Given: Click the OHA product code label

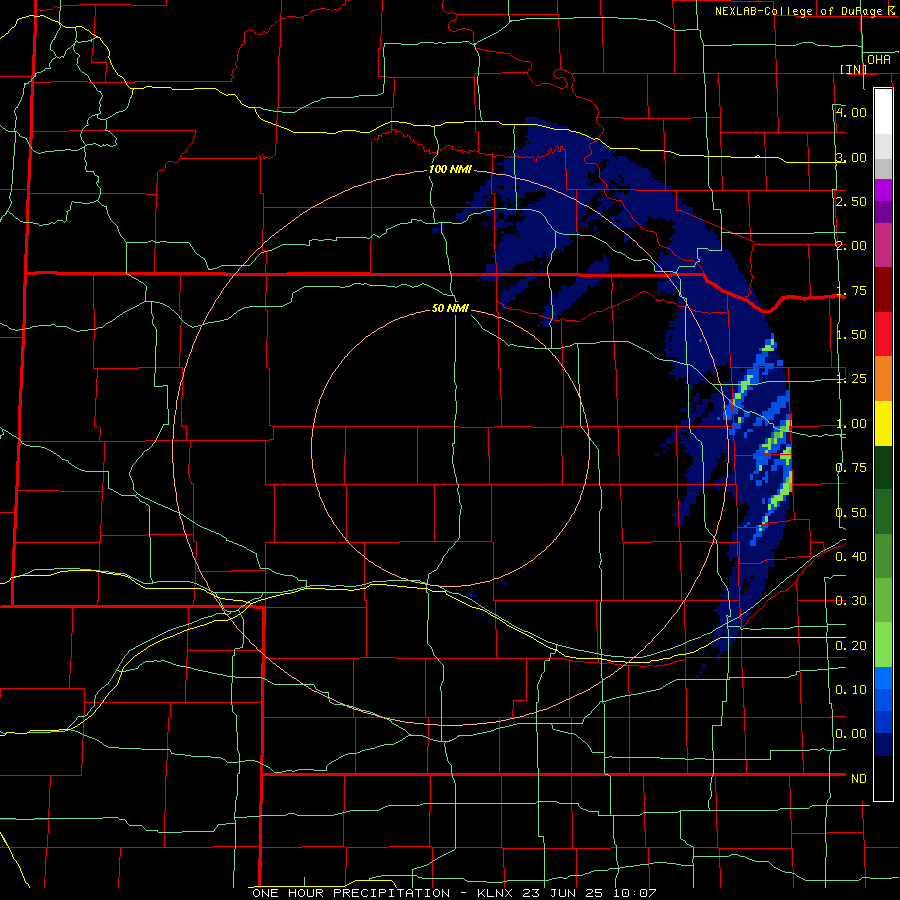Looking at the screenshot, I should coord(879,59).
